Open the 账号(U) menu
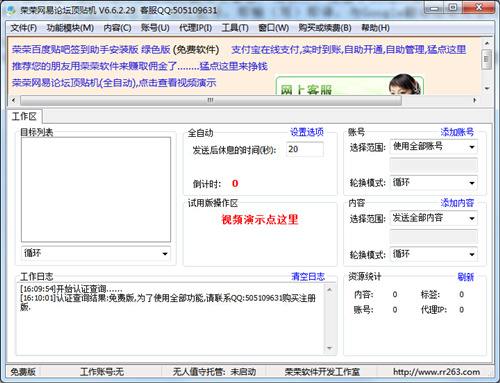 [x=155, y=28]
